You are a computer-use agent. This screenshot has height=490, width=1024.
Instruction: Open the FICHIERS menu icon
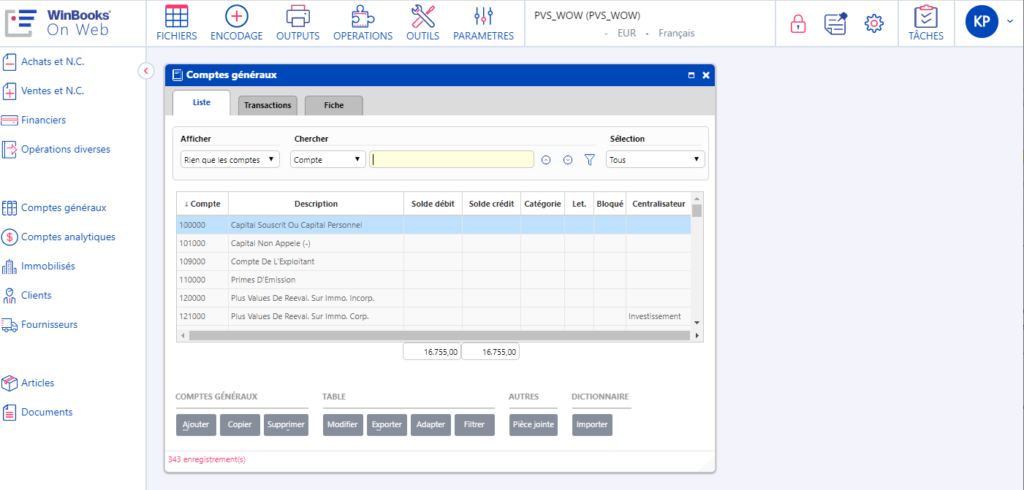pos(176,16)
